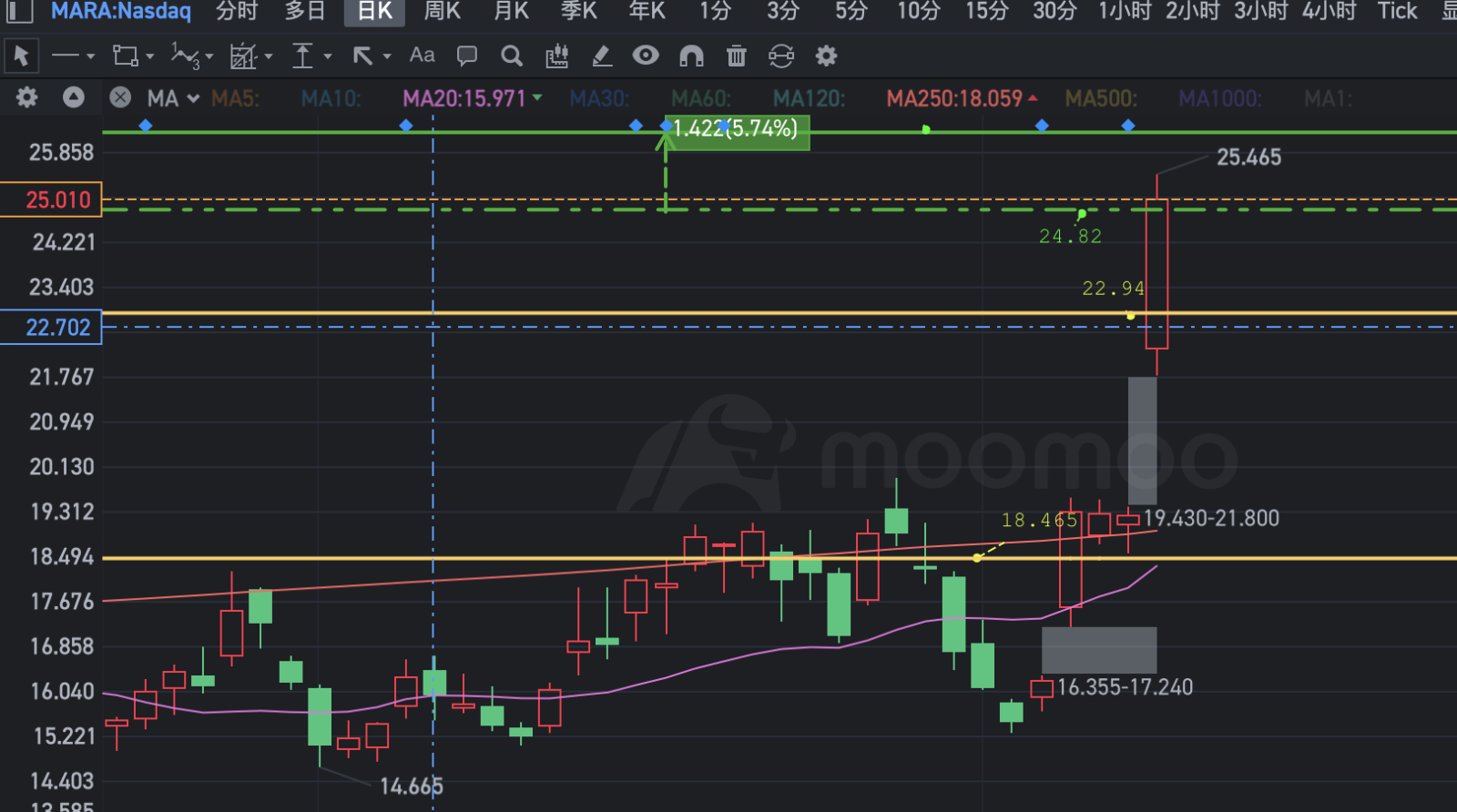
Task: Toggle the MA120 line label
Action: (x=809, y=98)
